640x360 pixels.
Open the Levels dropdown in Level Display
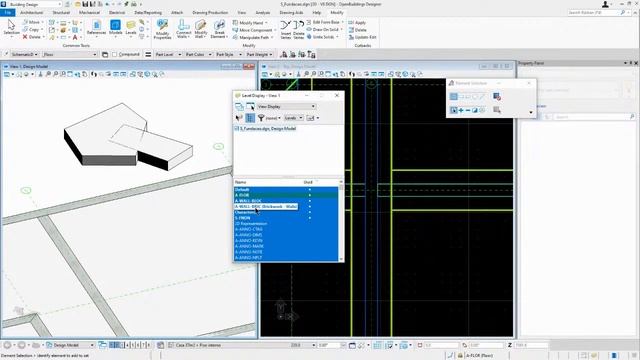coord(293,118)
